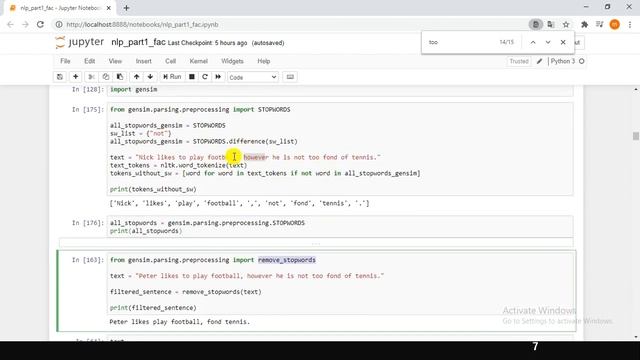Click the translate page icon
640x360 pixels.
551,24
